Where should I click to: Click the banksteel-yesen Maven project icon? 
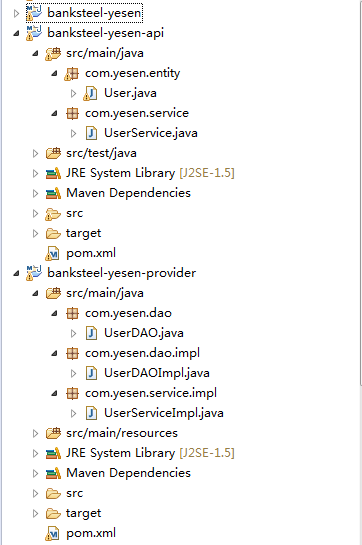34,13
